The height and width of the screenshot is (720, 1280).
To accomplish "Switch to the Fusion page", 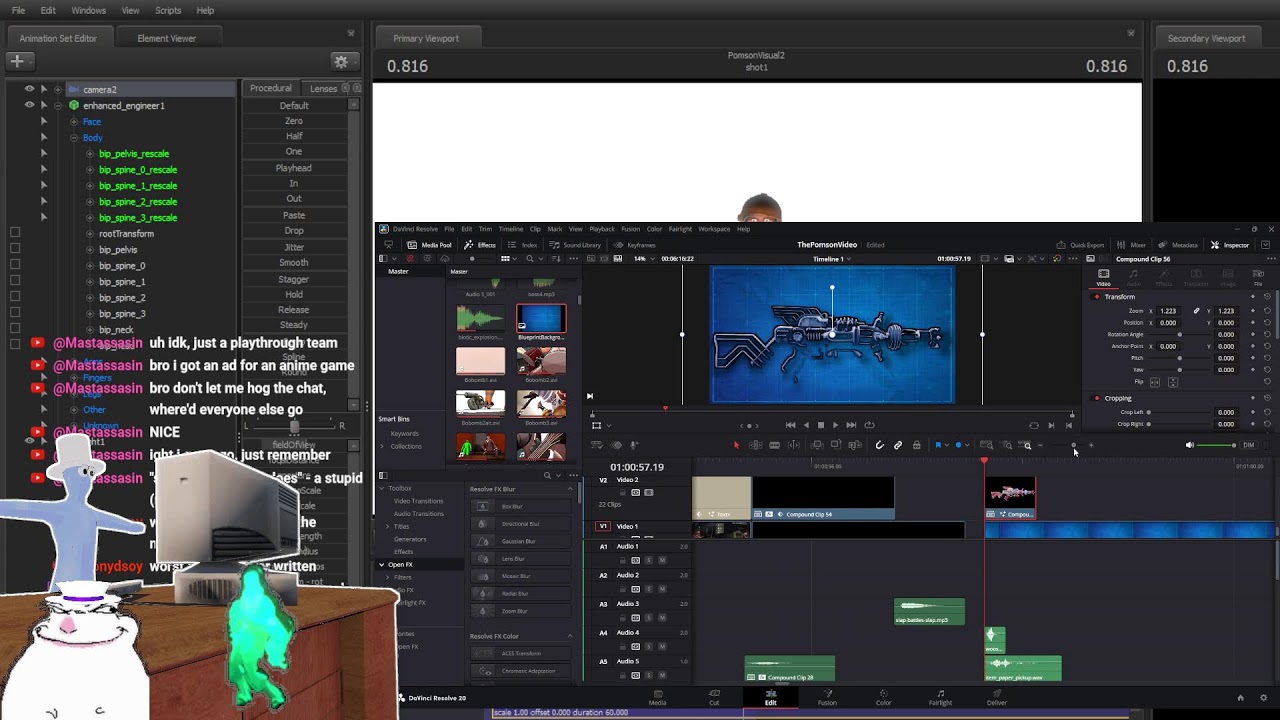I will (x=827, y=697).
